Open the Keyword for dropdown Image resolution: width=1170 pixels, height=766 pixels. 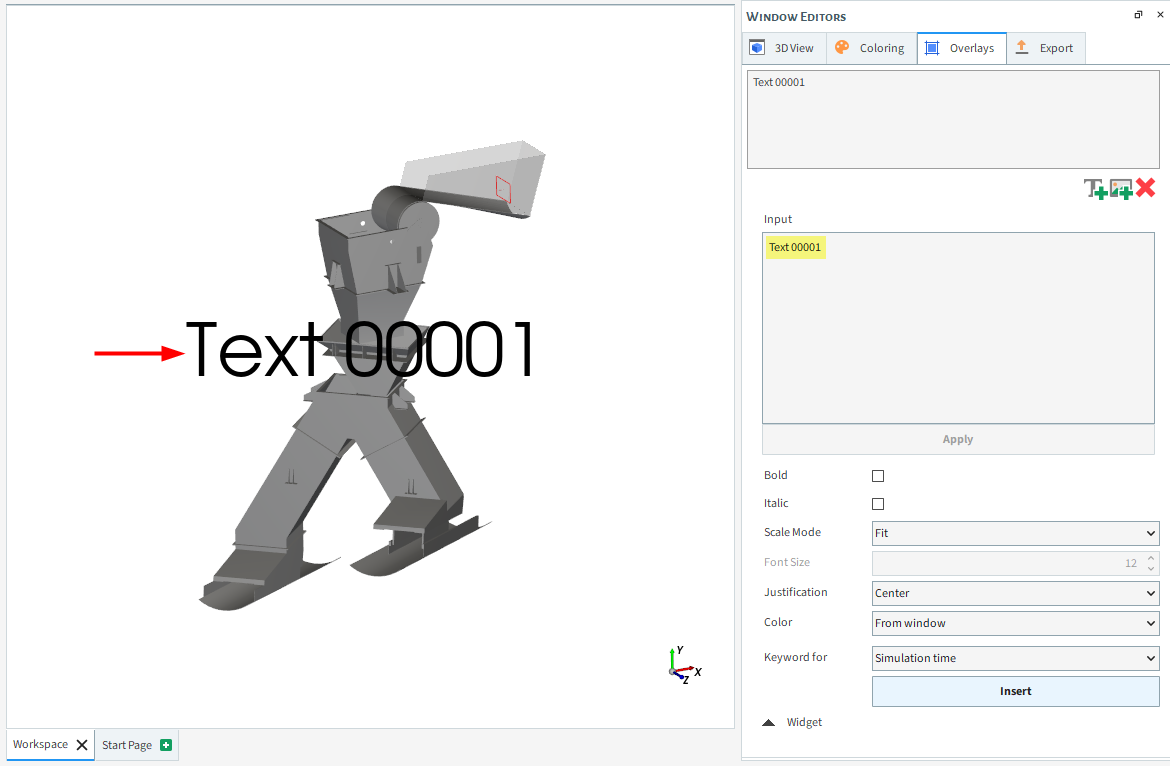click(x=1015, y=658)
